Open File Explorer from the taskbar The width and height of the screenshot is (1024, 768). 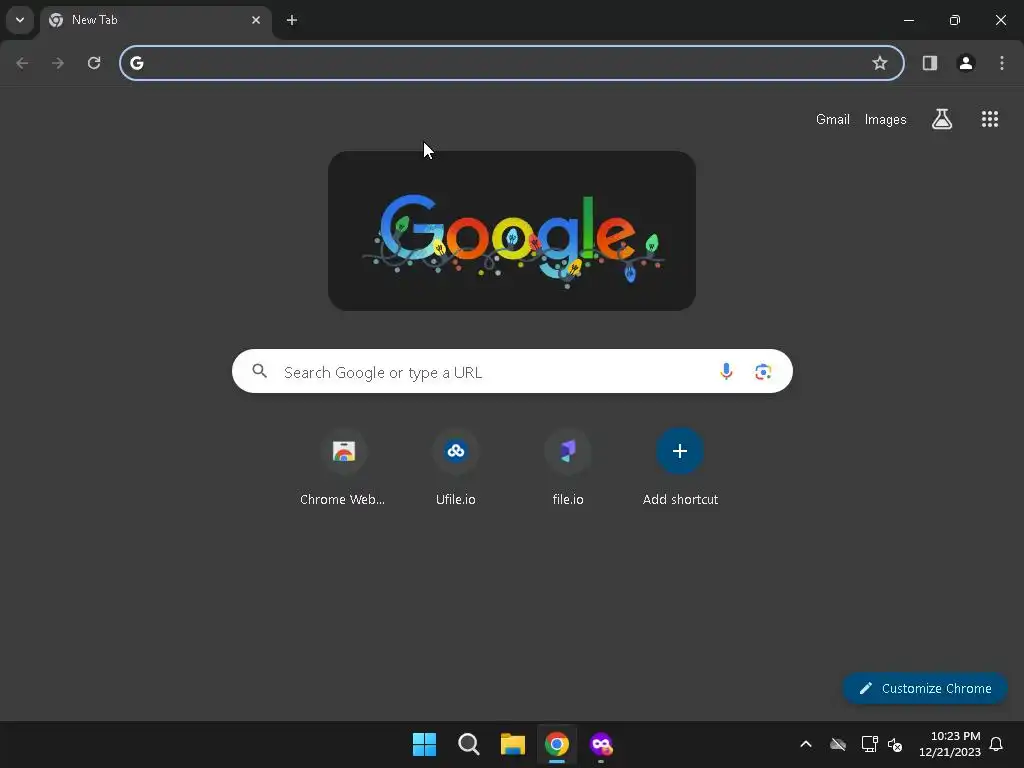pos(513,744)
